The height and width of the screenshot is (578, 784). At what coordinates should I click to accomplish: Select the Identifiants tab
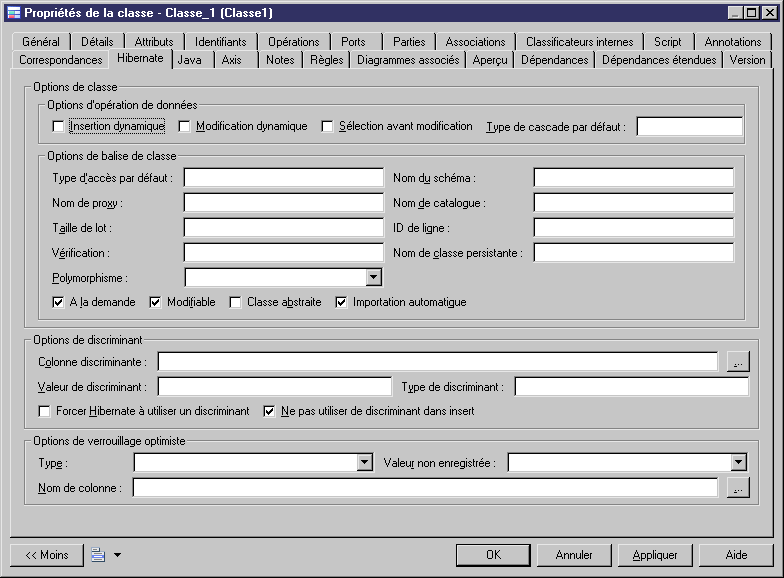(x=220, y=42)
